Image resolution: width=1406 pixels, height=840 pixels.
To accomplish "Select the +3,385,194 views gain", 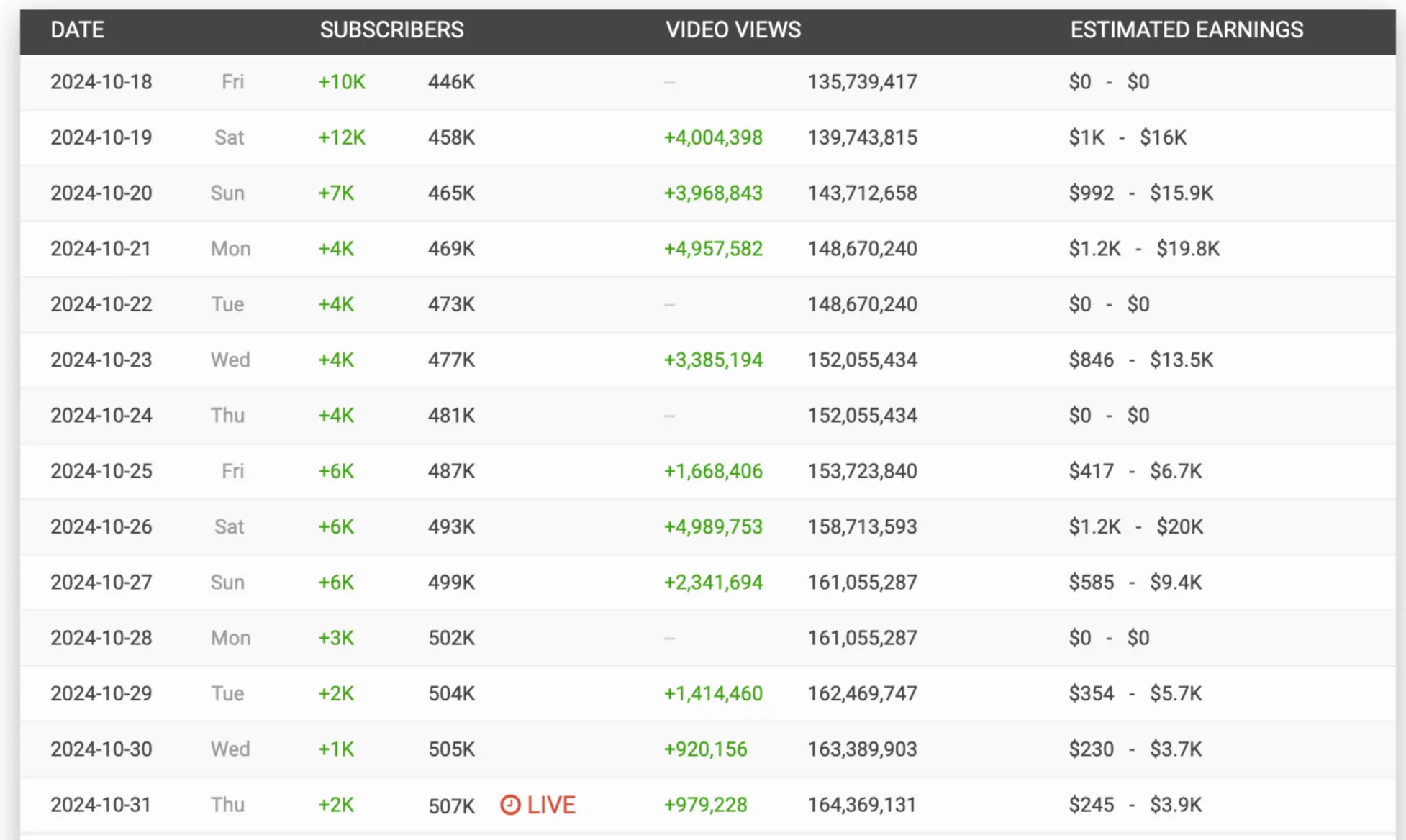I will tap(712, 360).
